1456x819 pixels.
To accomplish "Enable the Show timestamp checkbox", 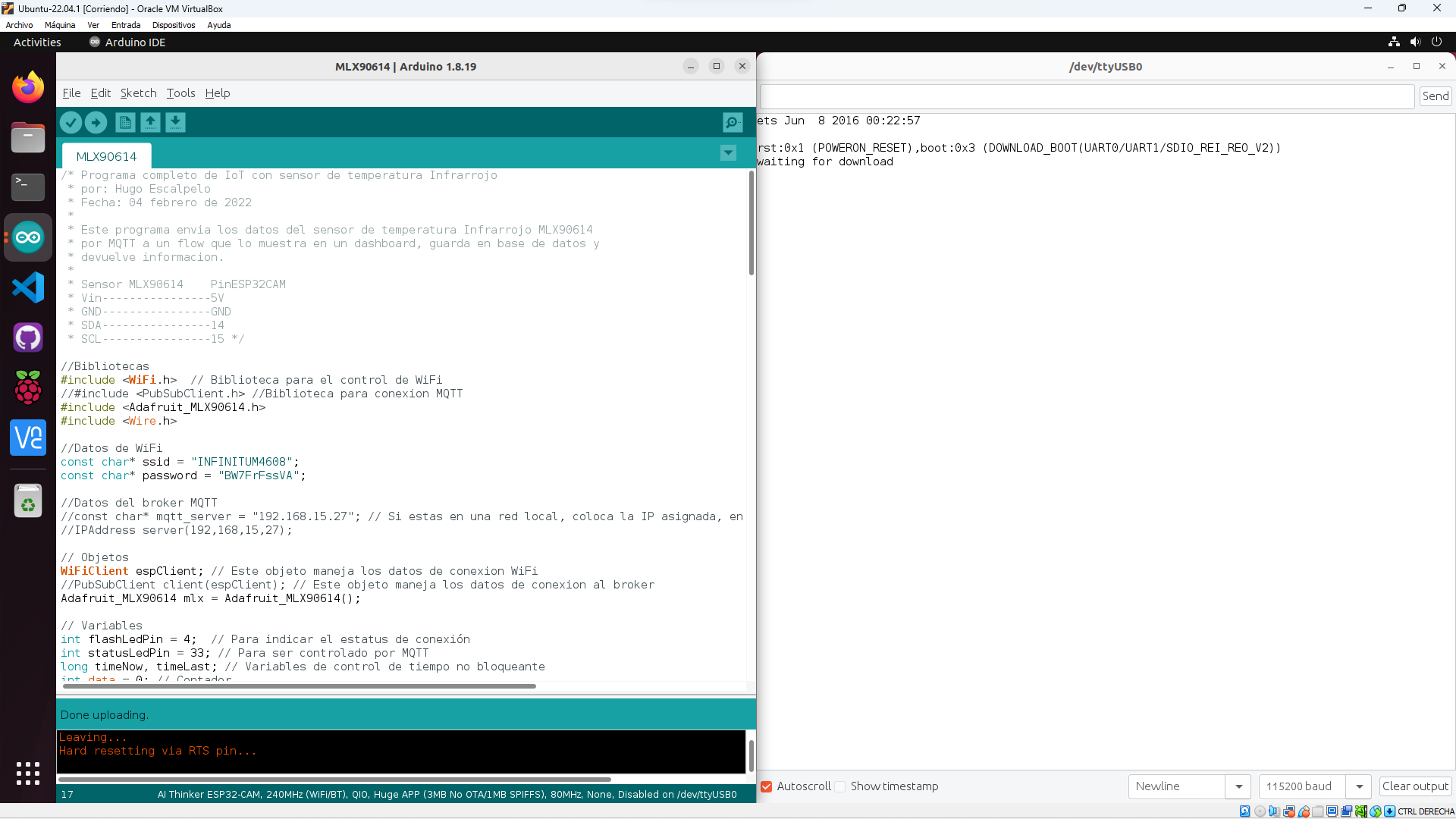I will (840, 786).
